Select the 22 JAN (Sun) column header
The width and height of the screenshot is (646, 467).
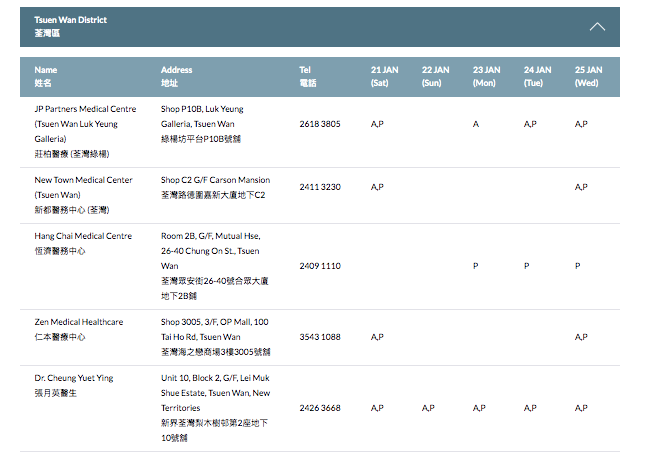435,76
